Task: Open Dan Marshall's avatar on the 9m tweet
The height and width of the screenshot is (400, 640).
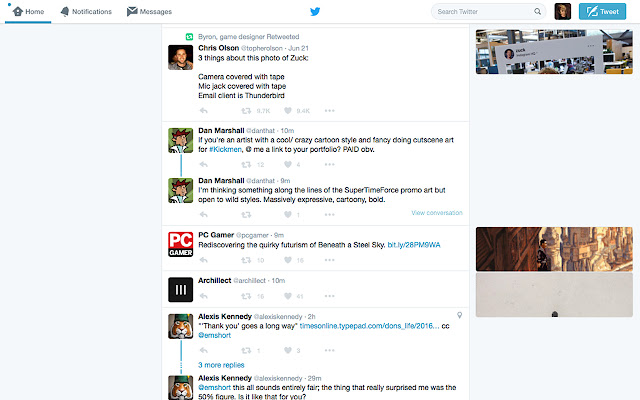Action: (x=180, y=191)
